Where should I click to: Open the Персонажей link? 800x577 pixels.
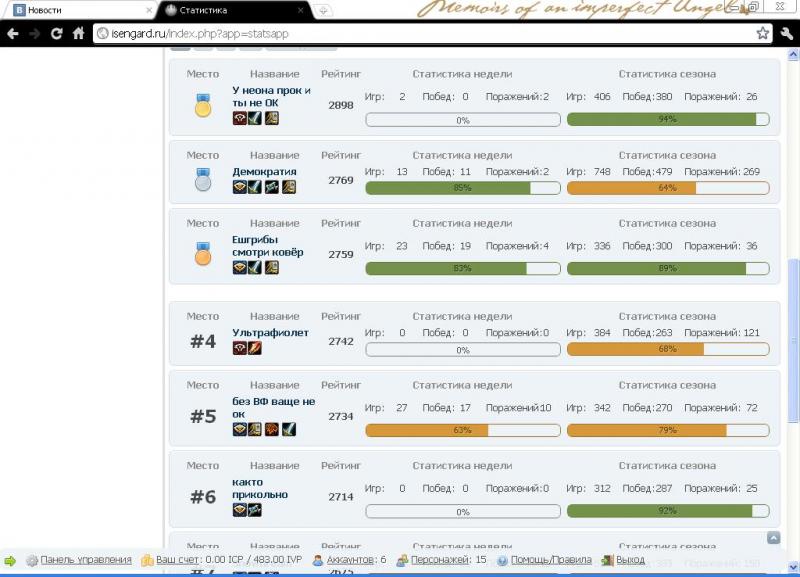tap(441, 560)
